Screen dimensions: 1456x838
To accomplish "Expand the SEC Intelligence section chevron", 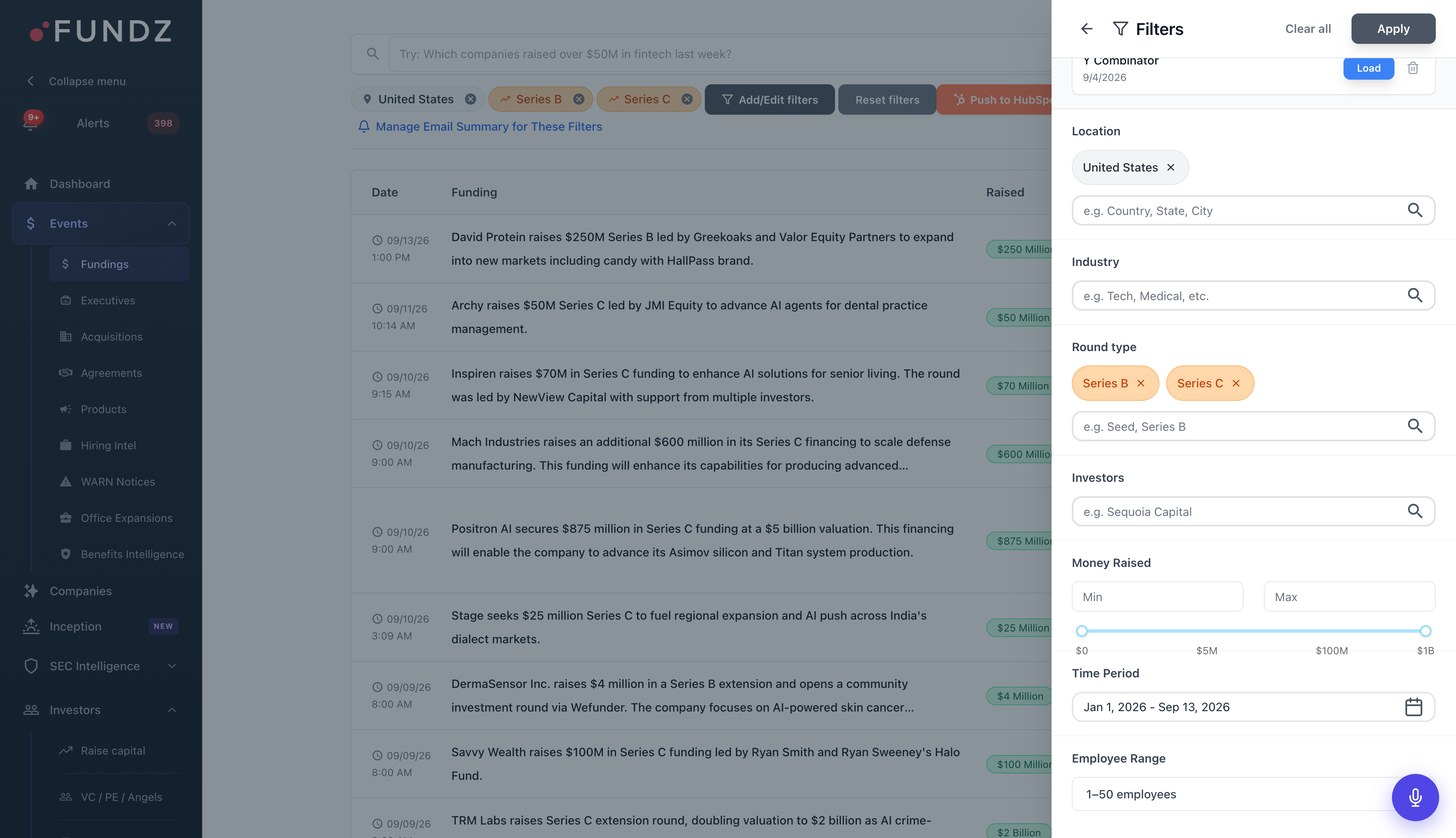I will [x=171, y=666].
